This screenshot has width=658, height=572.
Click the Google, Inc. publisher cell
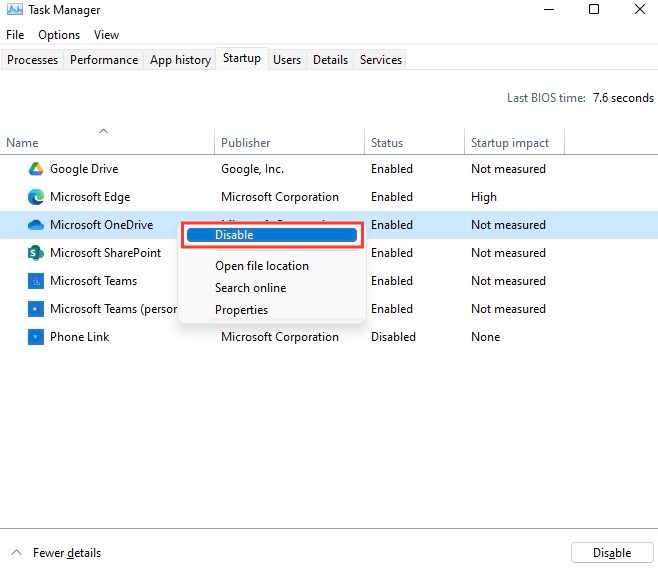click(x=252, y=169)
